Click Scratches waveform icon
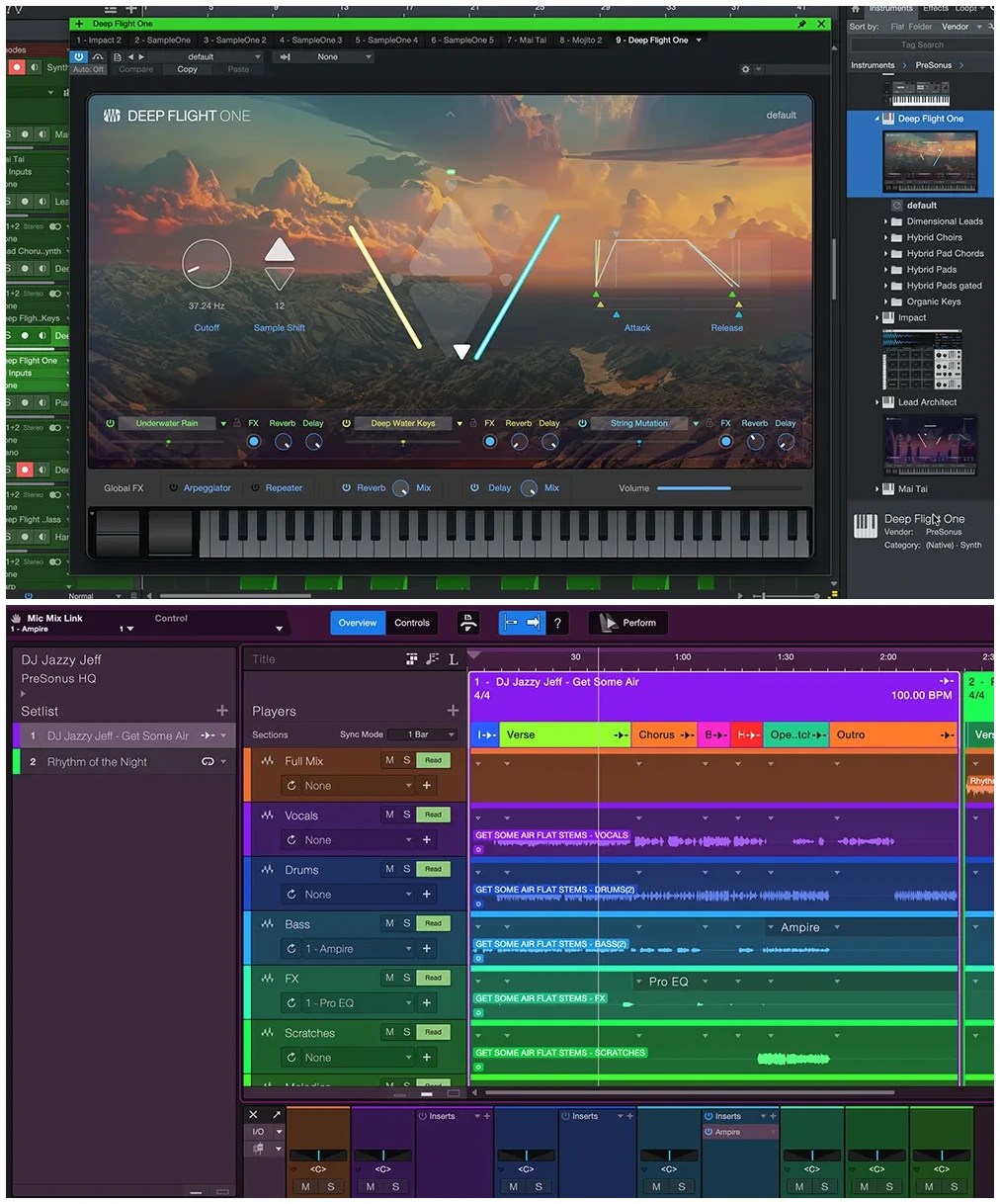The width and height of the screenshot is (1000, 1204). tap(267, 1032)
